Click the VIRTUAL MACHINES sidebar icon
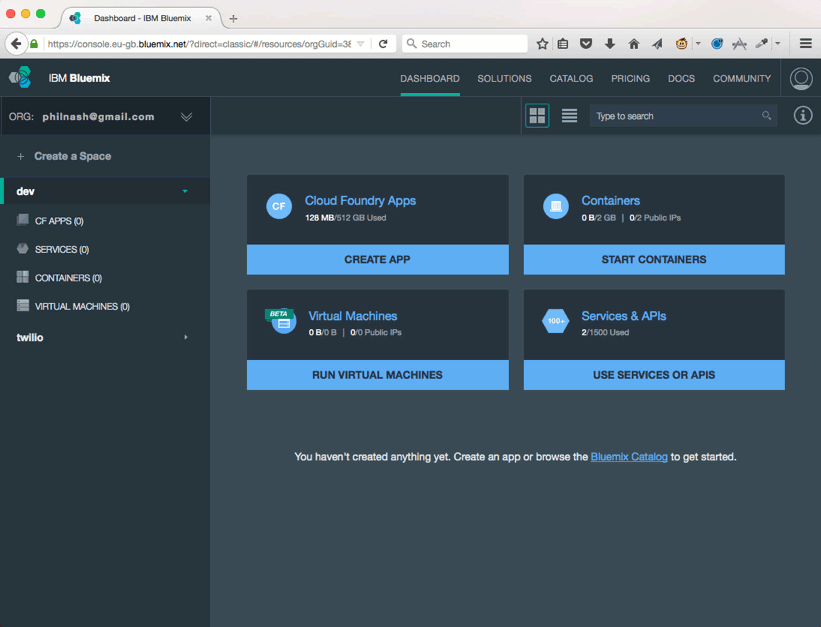 tap(23, 305)
